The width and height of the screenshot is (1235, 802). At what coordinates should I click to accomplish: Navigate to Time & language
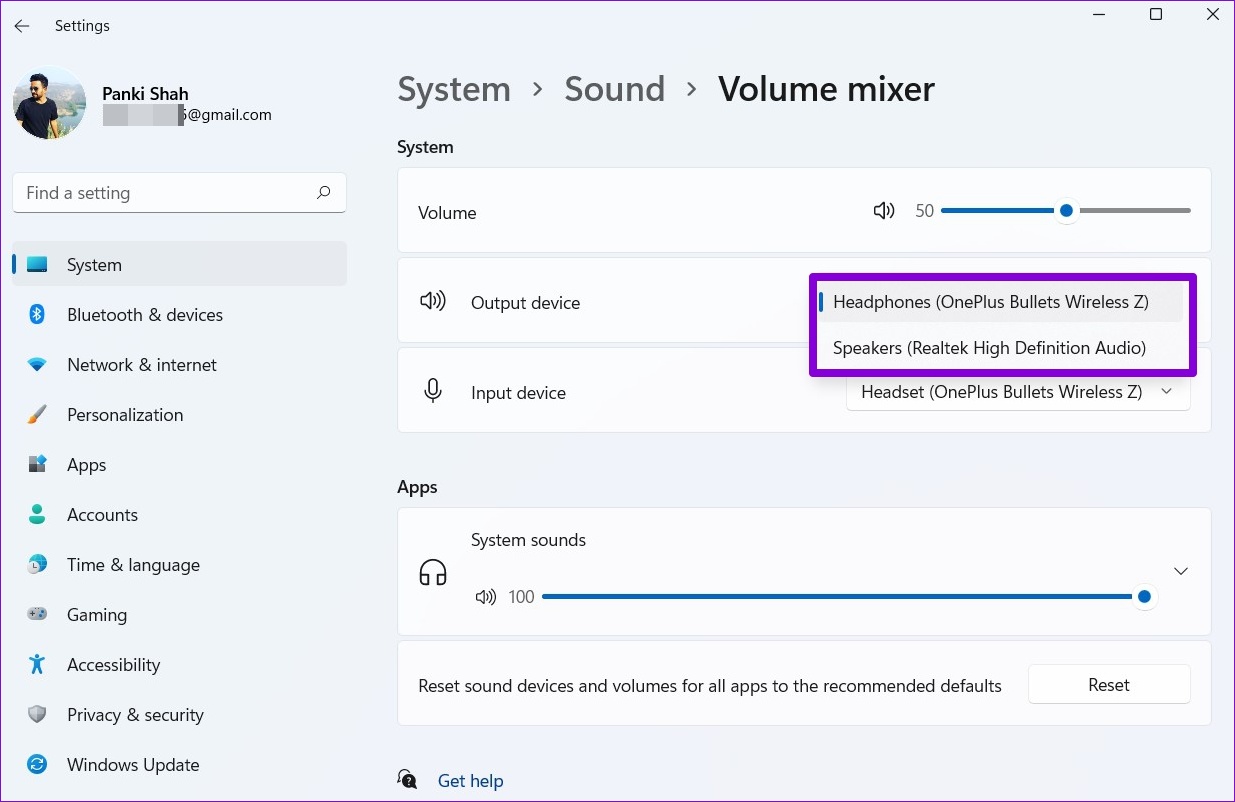coord(179,565)
